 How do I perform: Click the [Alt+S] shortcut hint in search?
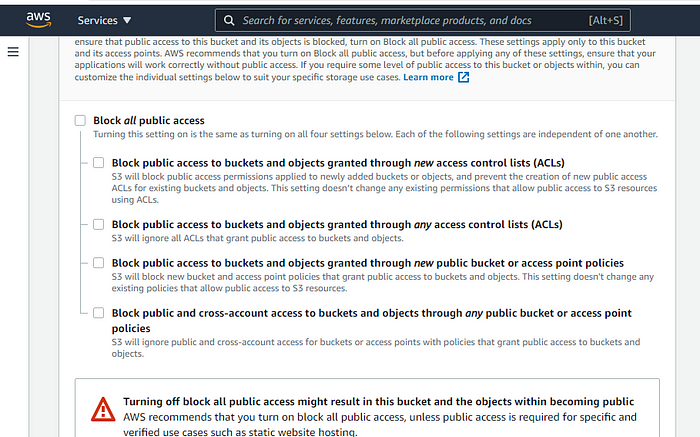[x=605, y=21]
